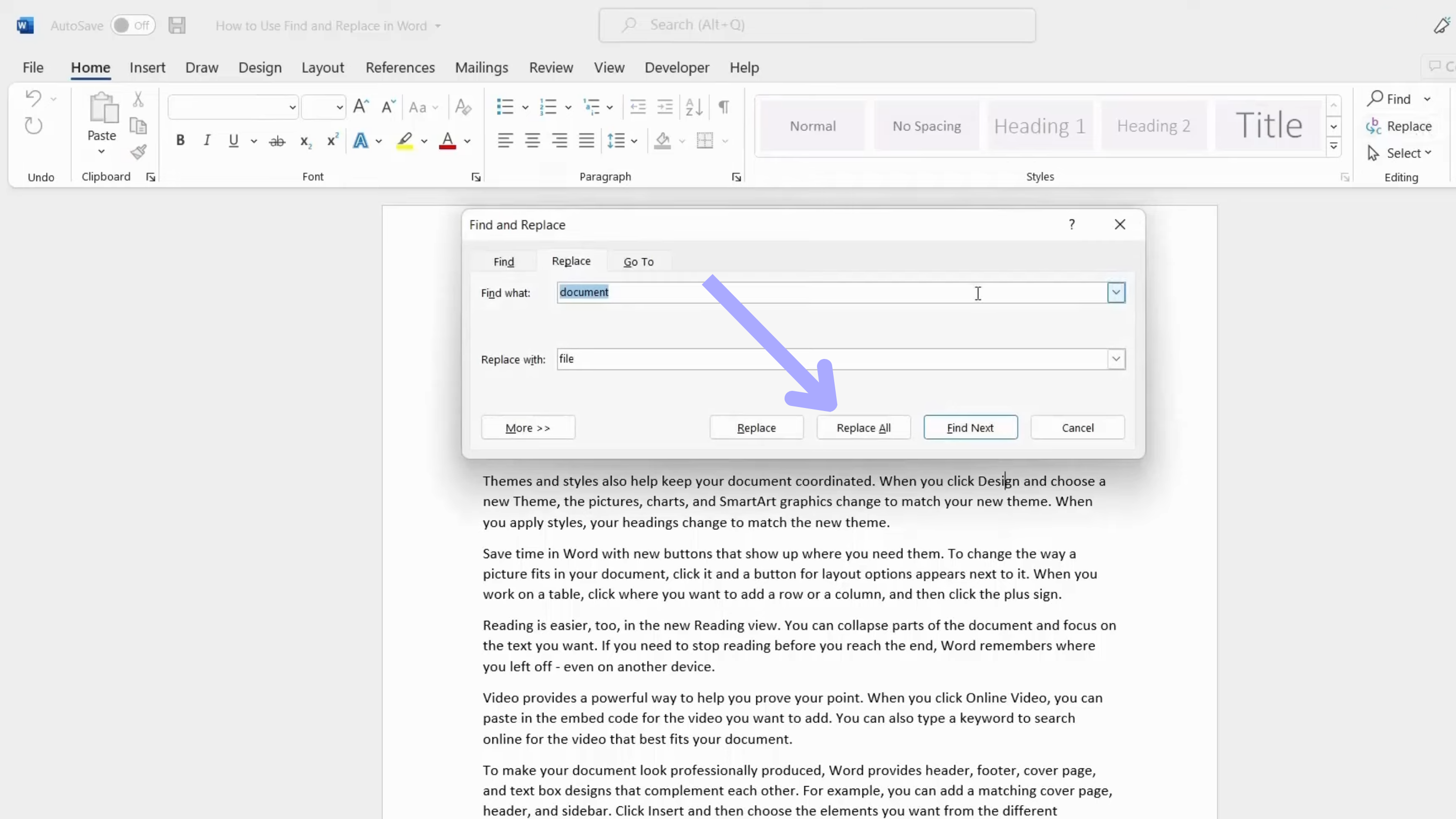Click the Replace All button
1456x819 pixels.
(863, 428)
